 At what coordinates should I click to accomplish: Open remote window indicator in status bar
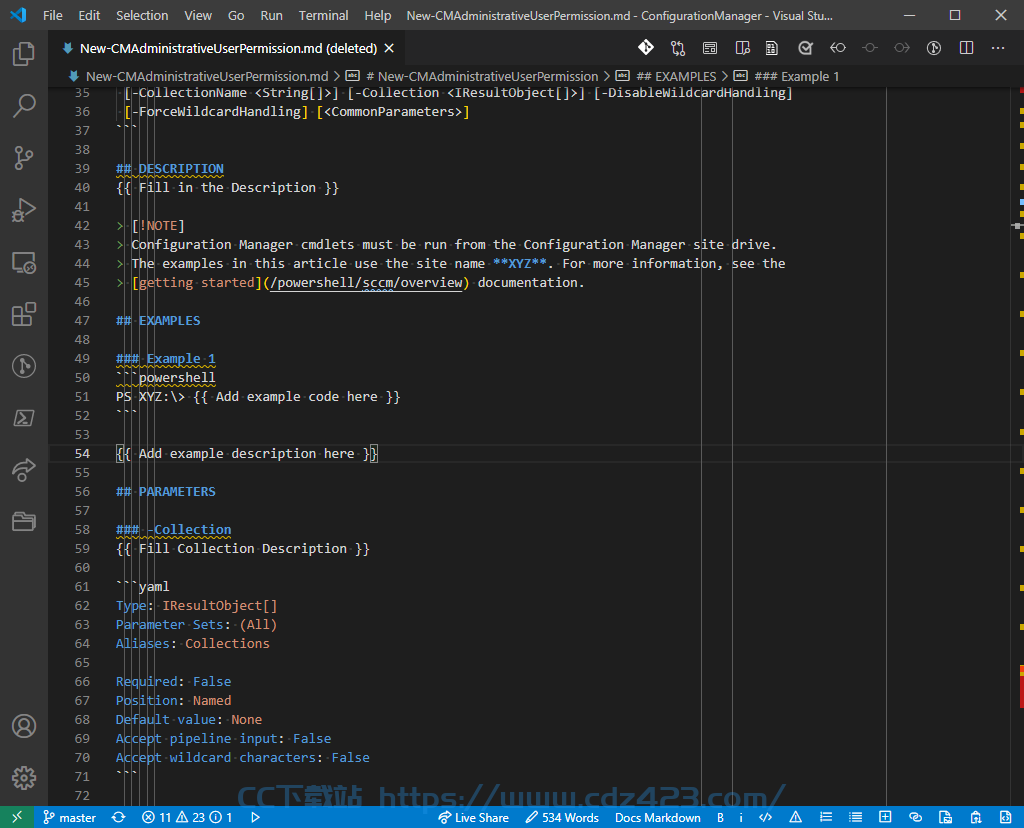[17, 817]
